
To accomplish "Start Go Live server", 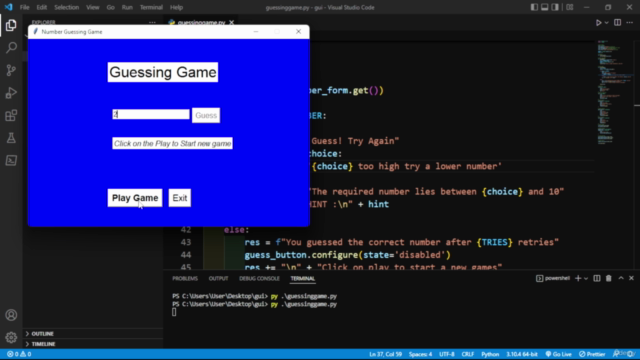I will (558, 354).
